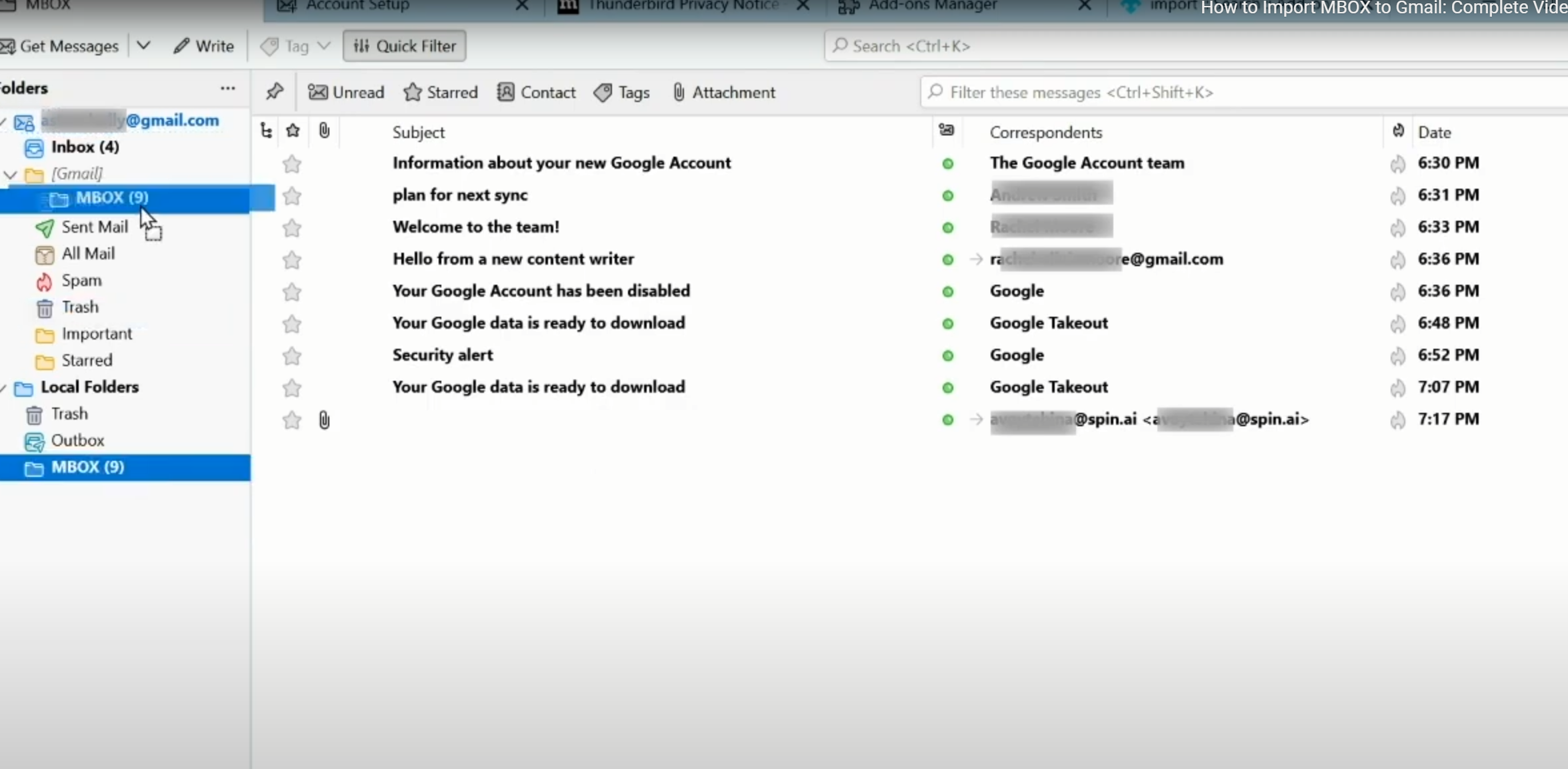Open the Spam folder flame icon
This screenshot has height=769, width=1568.
coord(44,281)
